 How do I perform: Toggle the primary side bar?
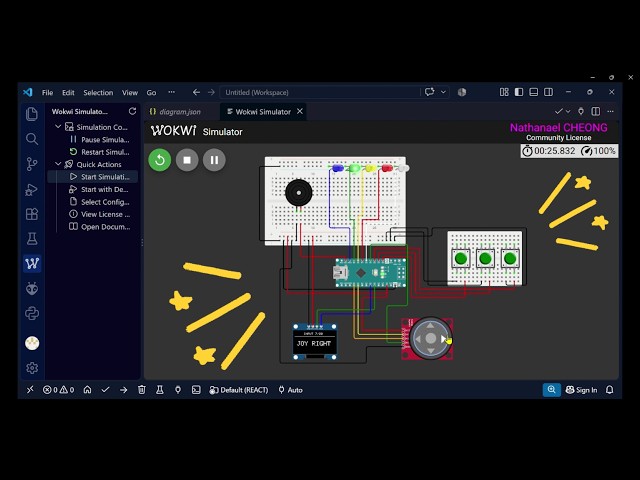[x=519, y=92]
